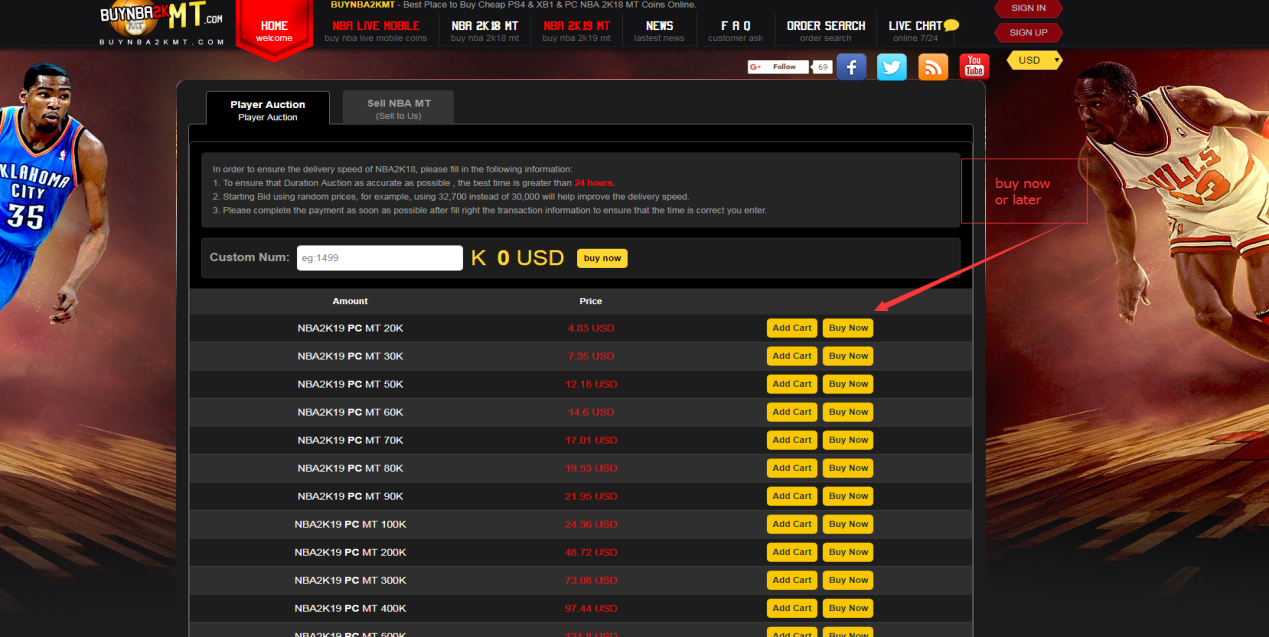1269x637 pixels.
Task: Focus the Custom Num input field
Action: coord(380,258)
